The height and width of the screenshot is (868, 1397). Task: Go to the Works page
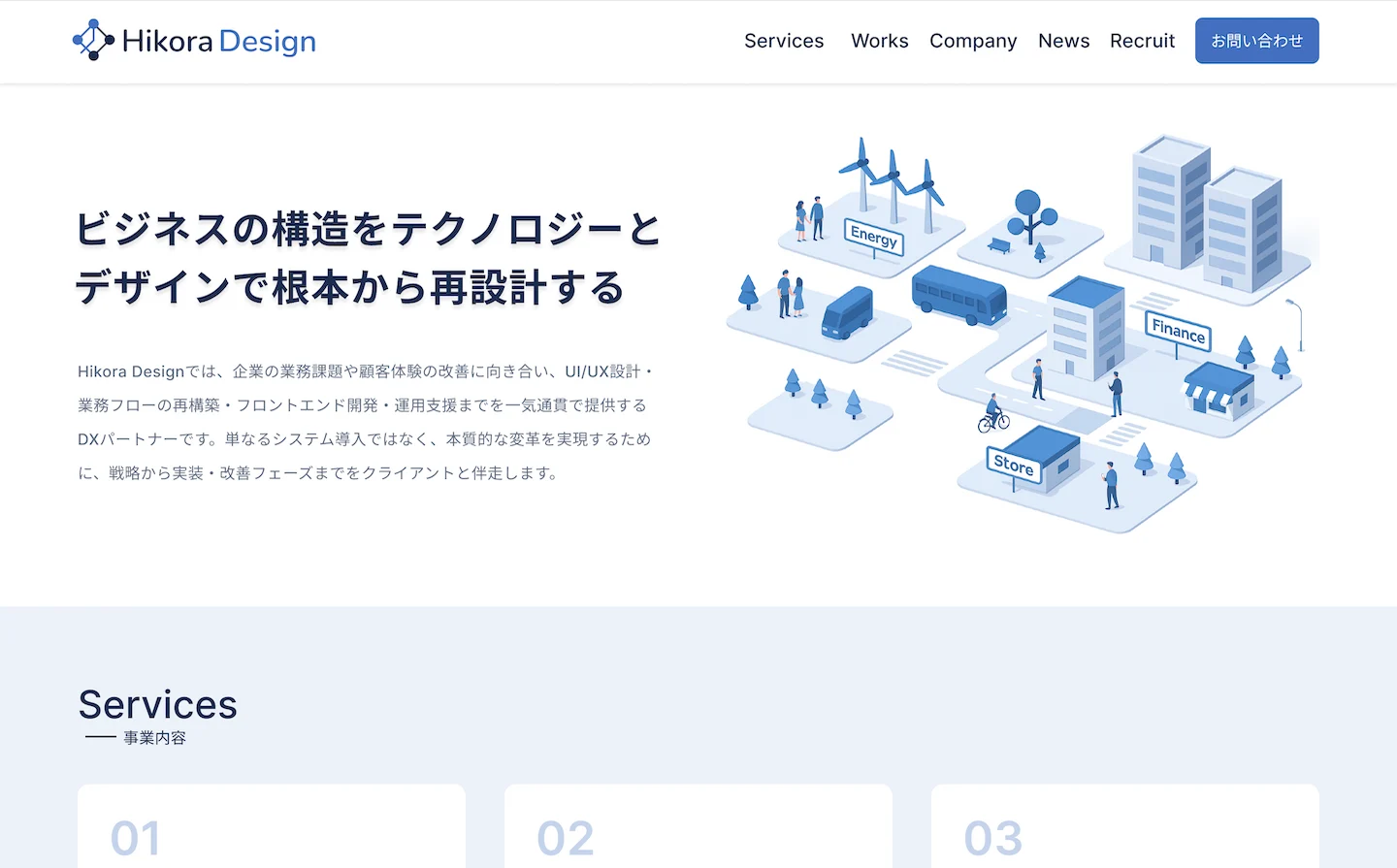click(879, 41)
